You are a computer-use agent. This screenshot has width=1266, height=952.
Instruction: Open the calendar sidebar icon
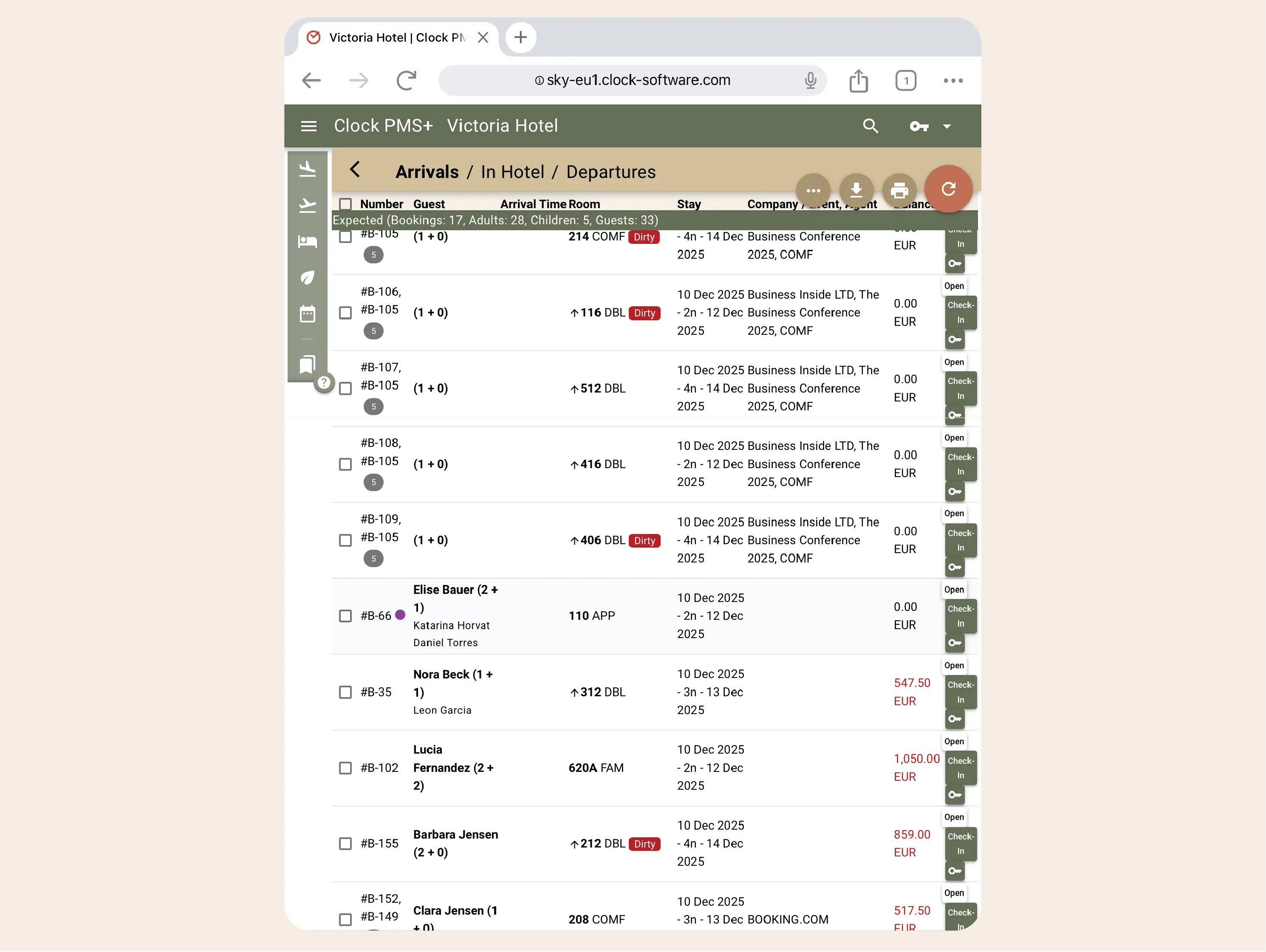click(307, 314)
